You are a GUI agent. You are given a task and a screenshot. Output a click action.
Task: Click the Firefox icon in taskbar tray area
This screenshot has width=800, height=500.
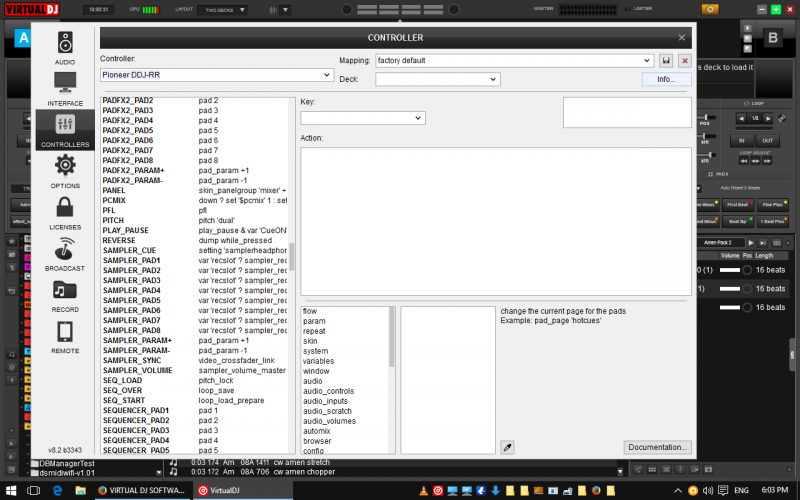click(596, 491)
